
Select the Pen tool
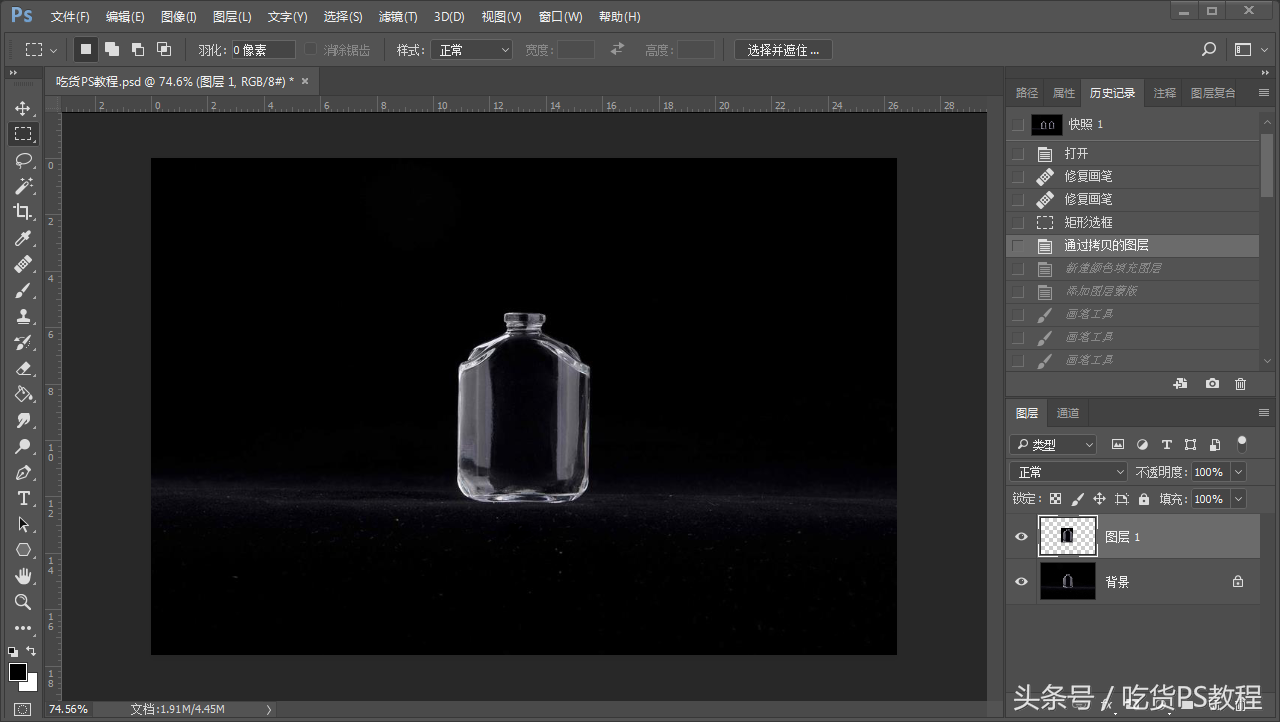click(23, 472)
